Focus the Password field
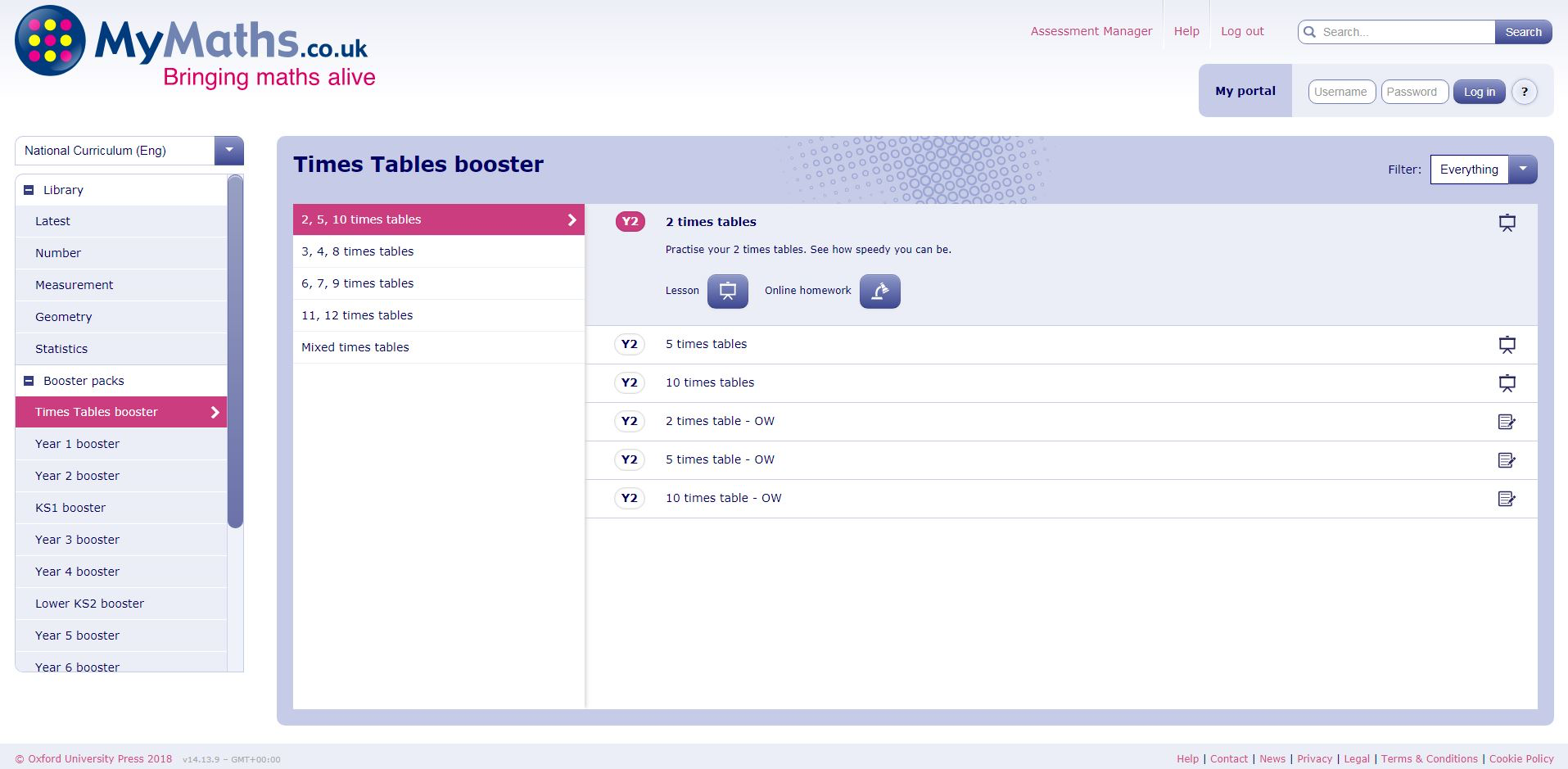Image resolution: width=1568 pixels, height=769 pixels. 1414,92
